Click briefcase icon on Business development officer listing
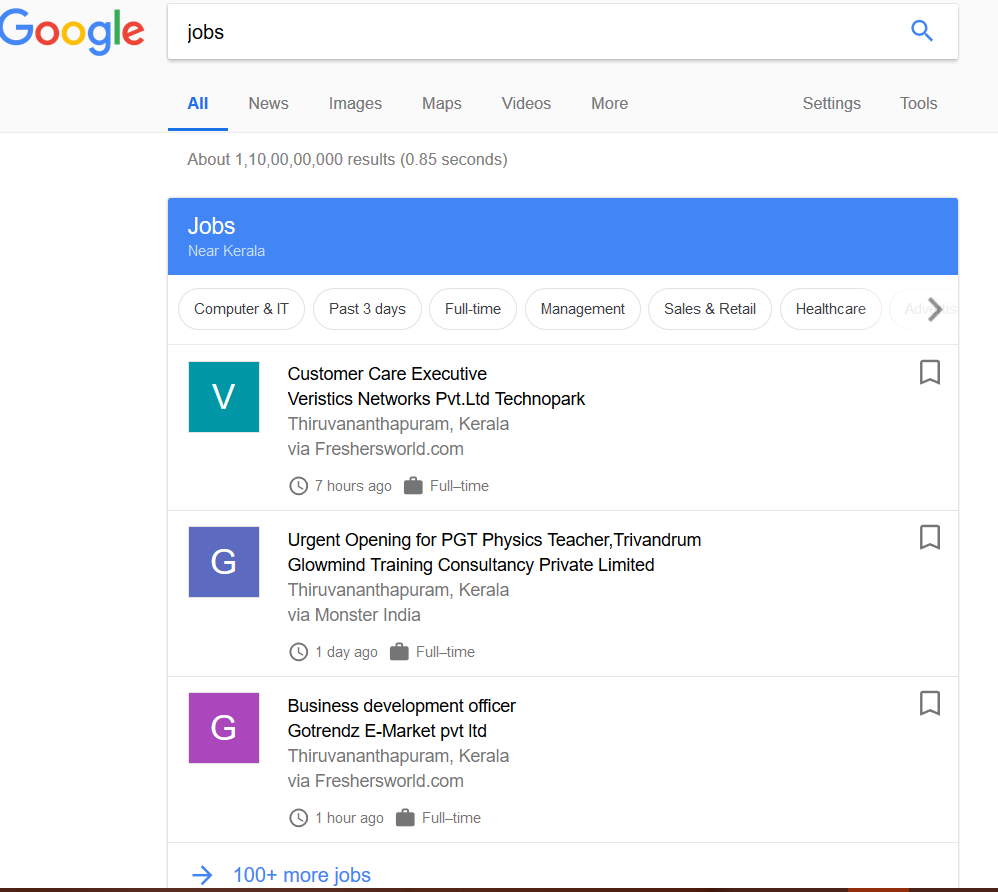Image resolution: width=998 pixels, height=892 pixels. pos(405,818)
